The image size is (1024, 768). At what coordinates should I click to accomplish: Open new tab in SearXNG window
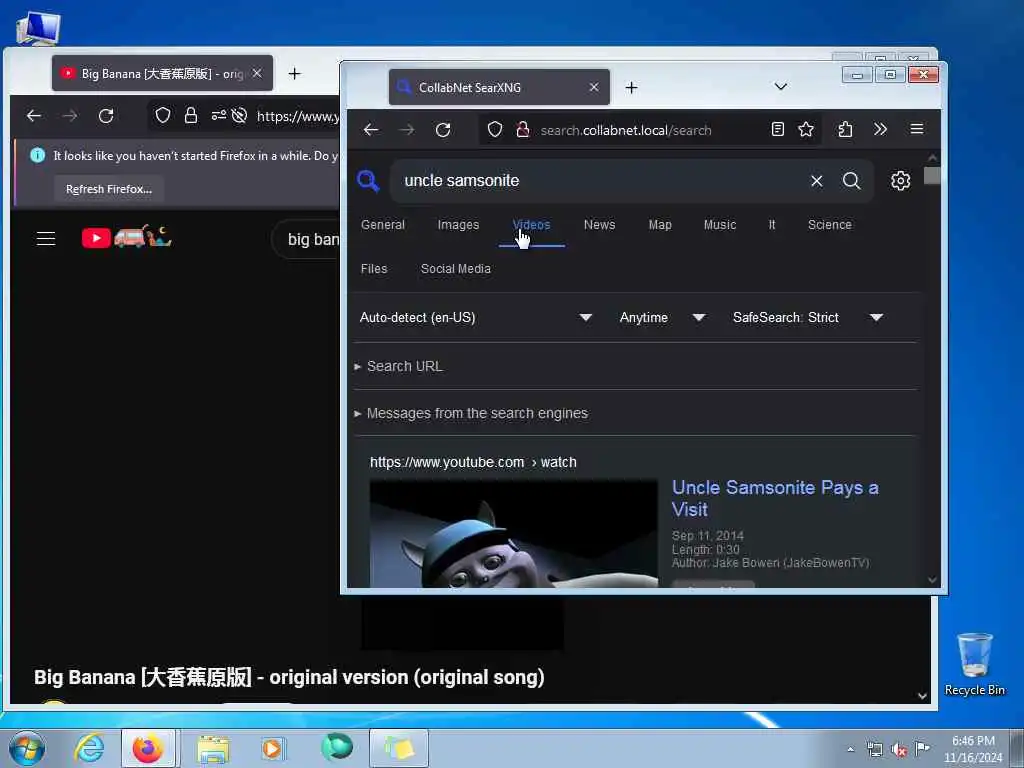click(x=631, y=88)
